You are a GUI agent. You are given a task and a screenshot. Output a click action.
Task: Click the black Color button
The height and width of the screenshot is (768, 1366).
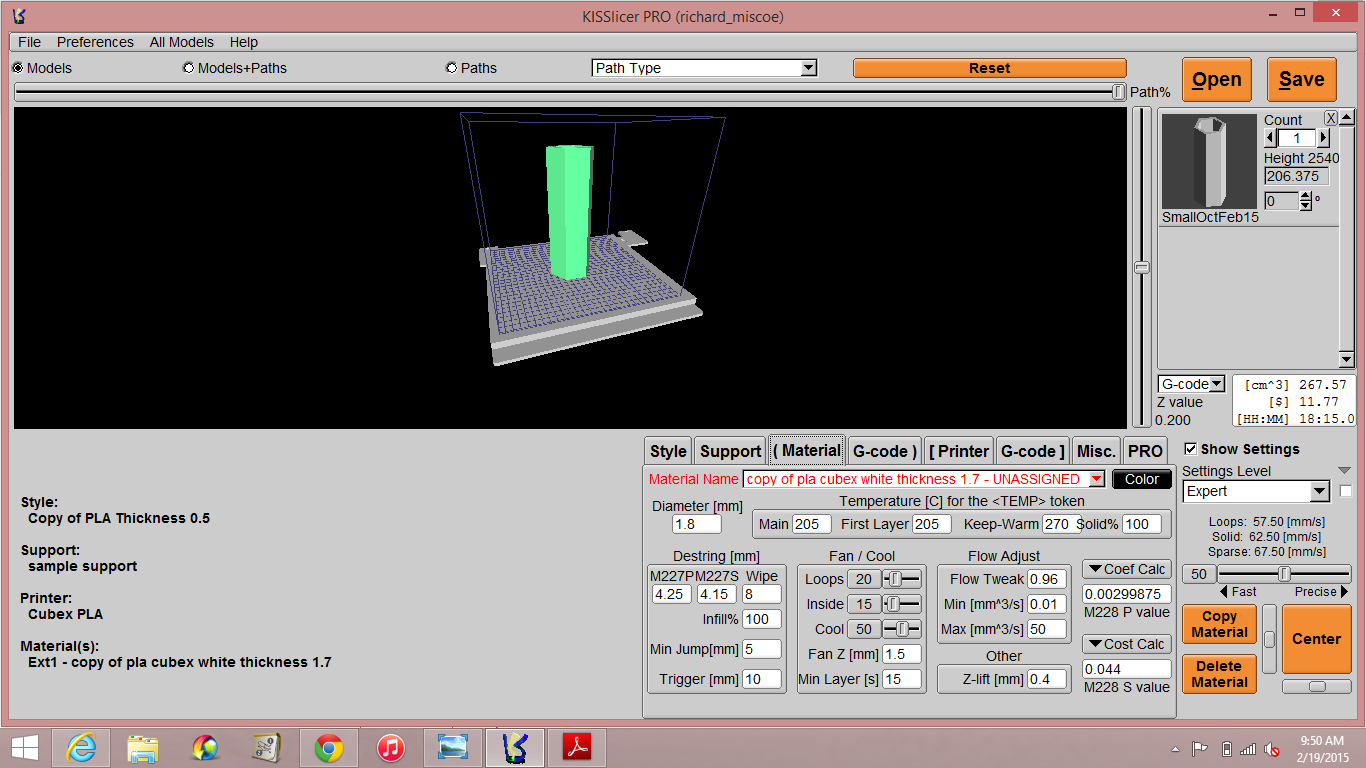[x=1141, y=479]
